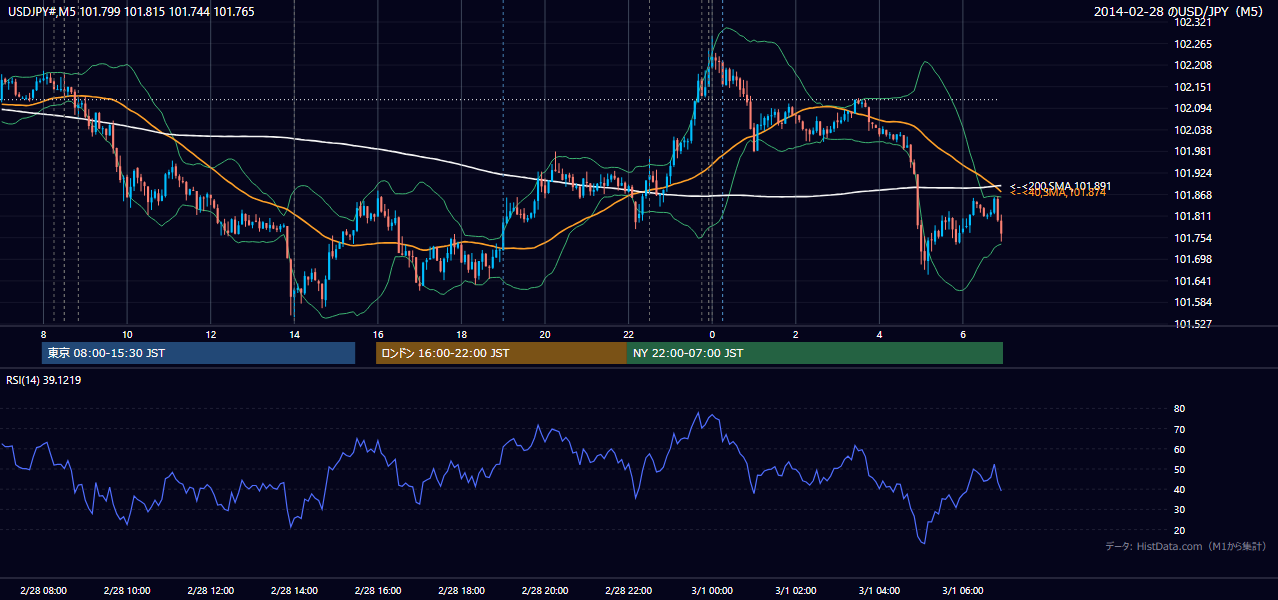Click the 2/28 16:00 bottom time label

pyautogui.click(x=378, y=590)
